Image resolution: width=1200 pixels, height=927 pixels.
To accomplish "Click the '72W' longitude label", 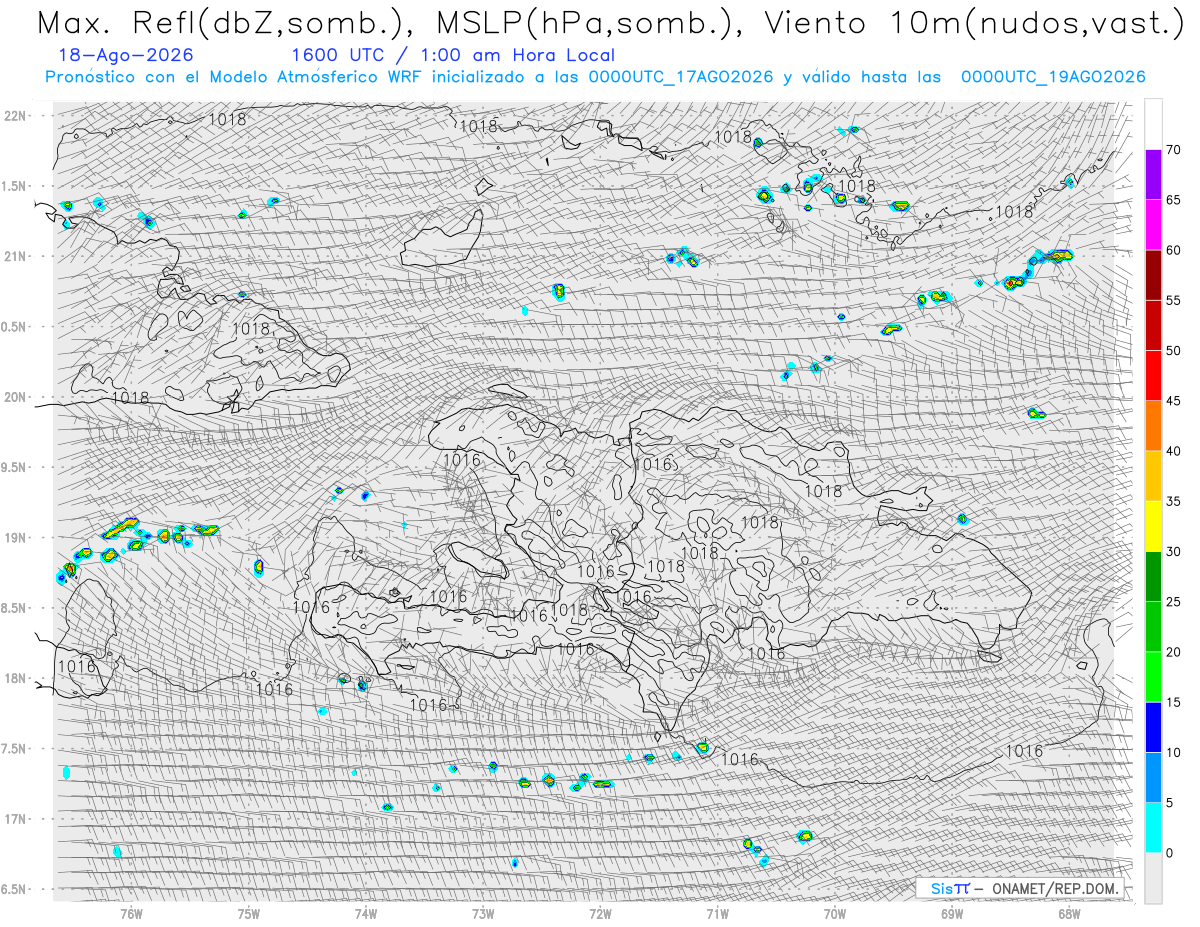I will tap(600, 913).
